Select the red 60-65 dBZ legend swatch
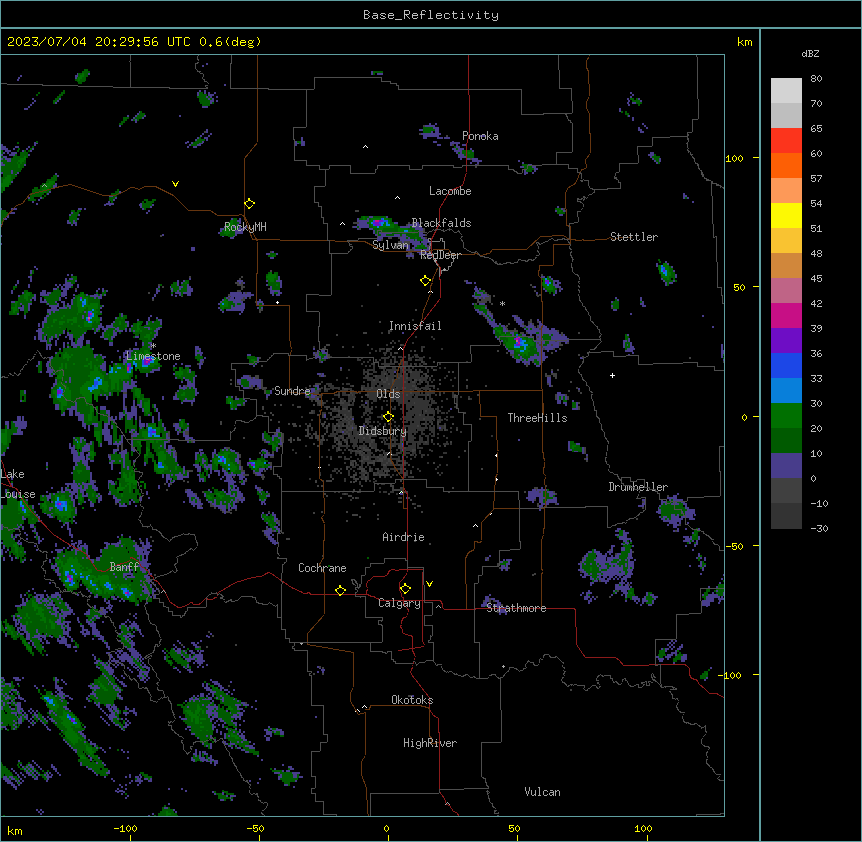 [786, 141]
